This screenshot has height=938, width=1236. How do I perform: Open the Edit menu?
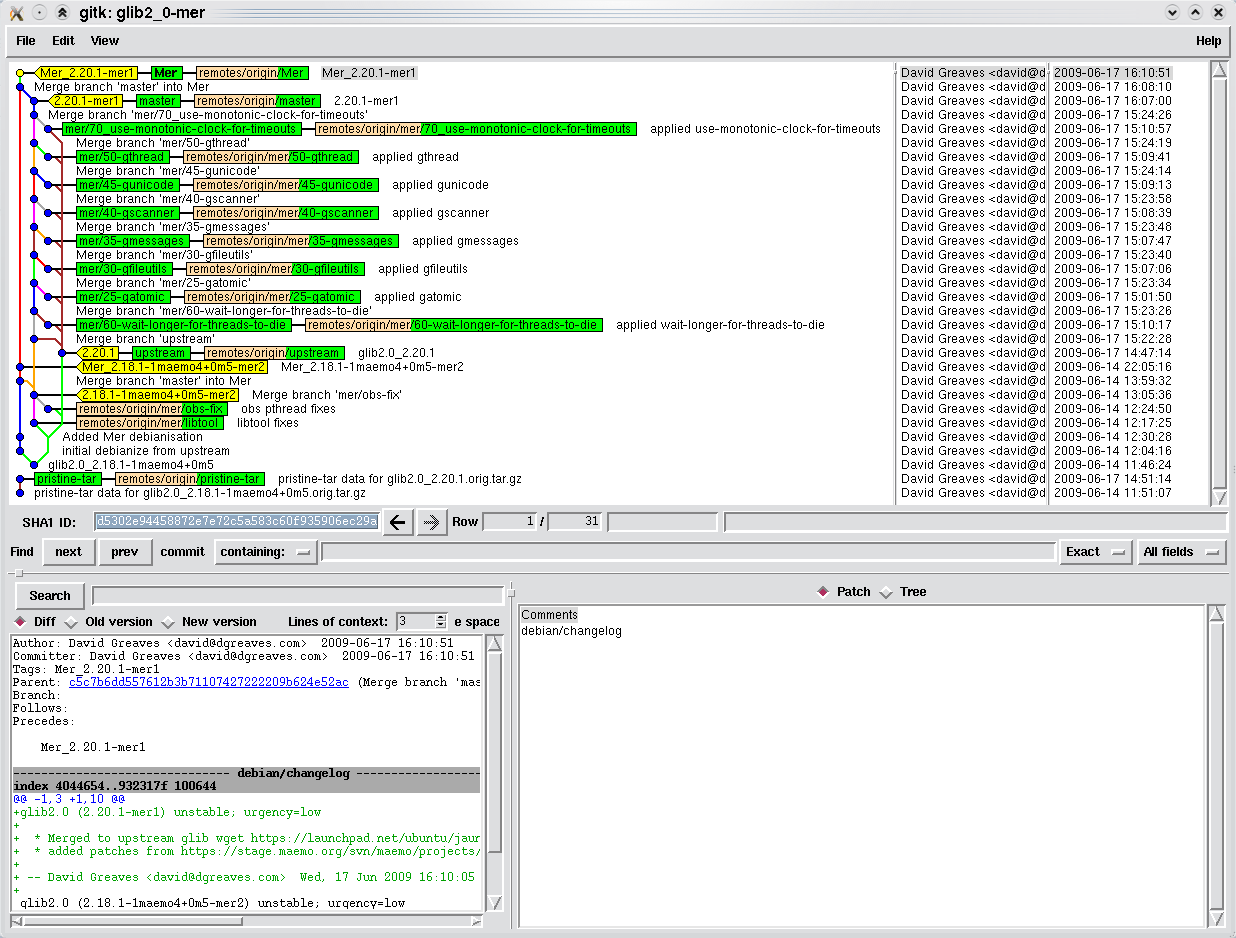(x=63, y=41)
